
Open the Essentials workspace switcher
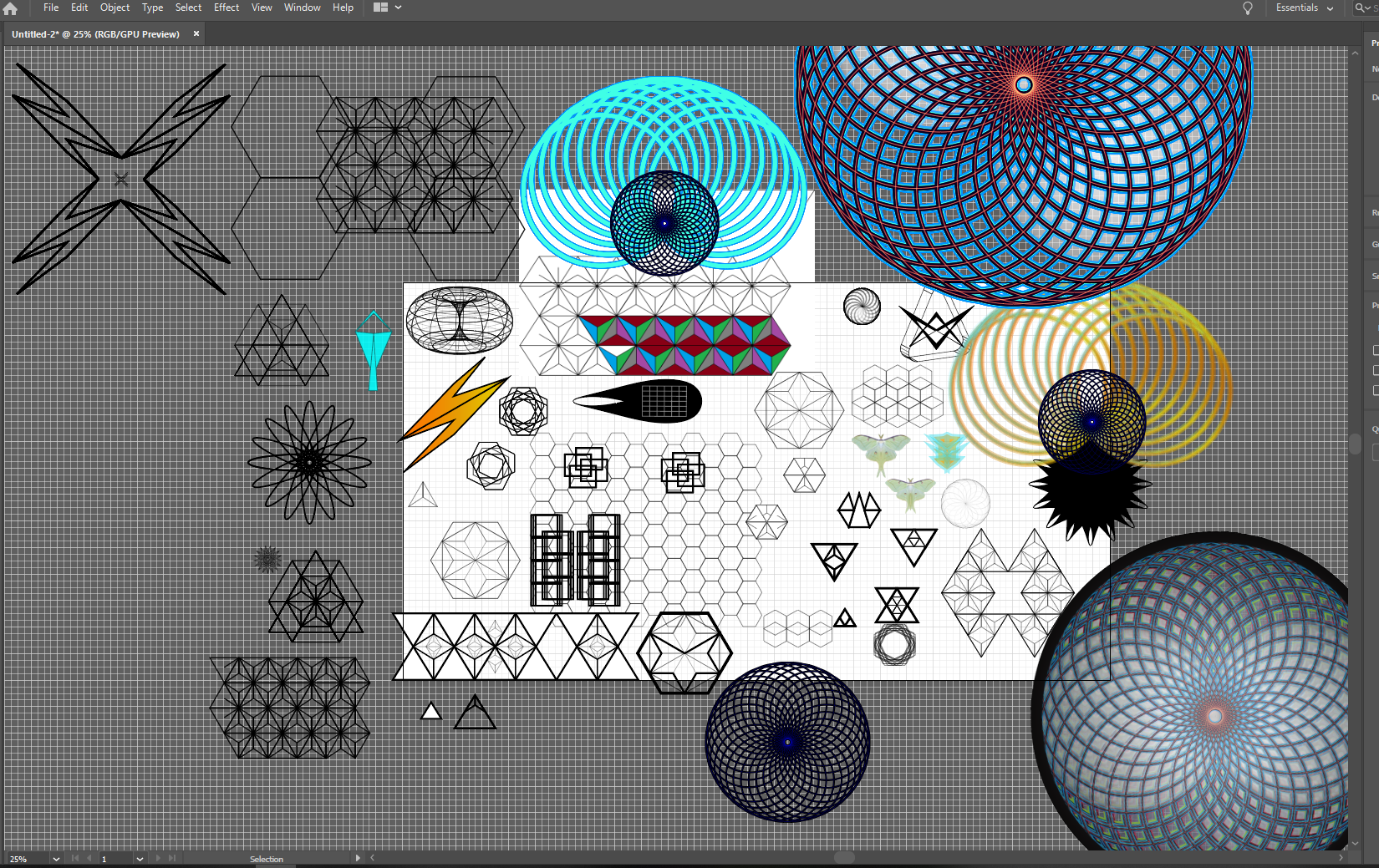coord(1305,8)
